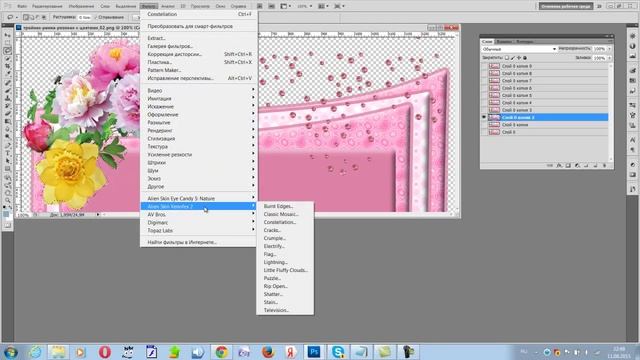Click the link layers icon
This screenshot has width=640, height=360.
click(550, 166)
